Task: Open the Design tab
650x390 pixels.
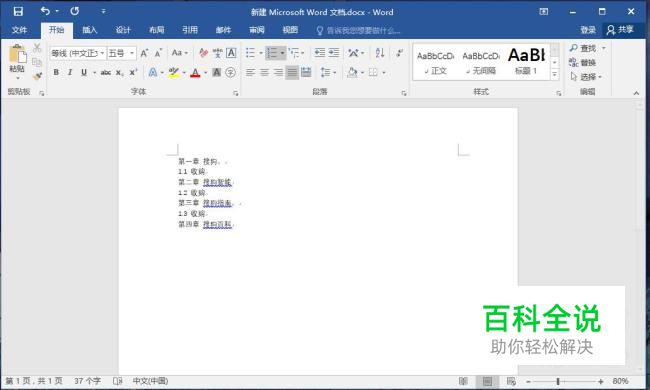Action: tap(123, 30)
